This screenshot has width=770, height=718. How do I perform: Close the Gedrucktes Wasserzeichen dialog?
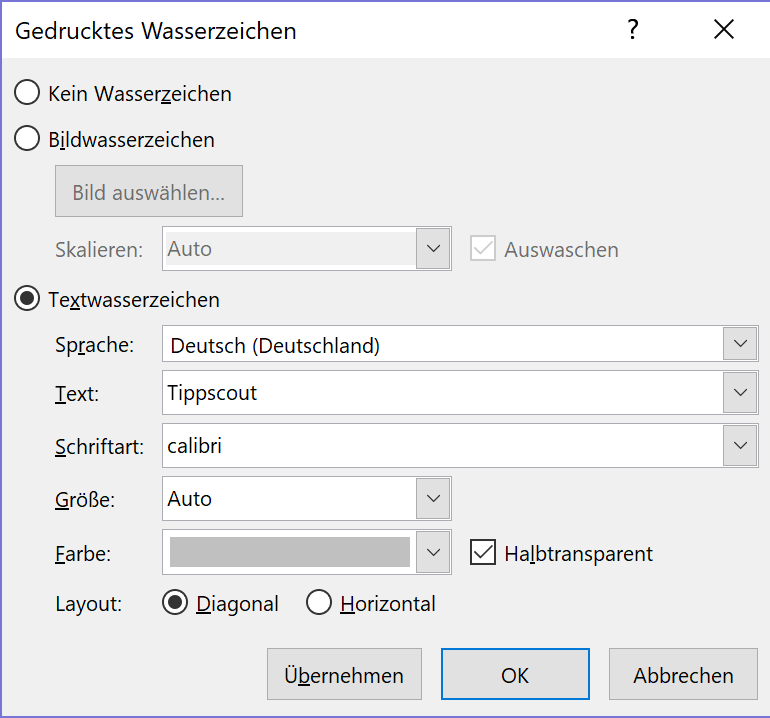(724, 29)
